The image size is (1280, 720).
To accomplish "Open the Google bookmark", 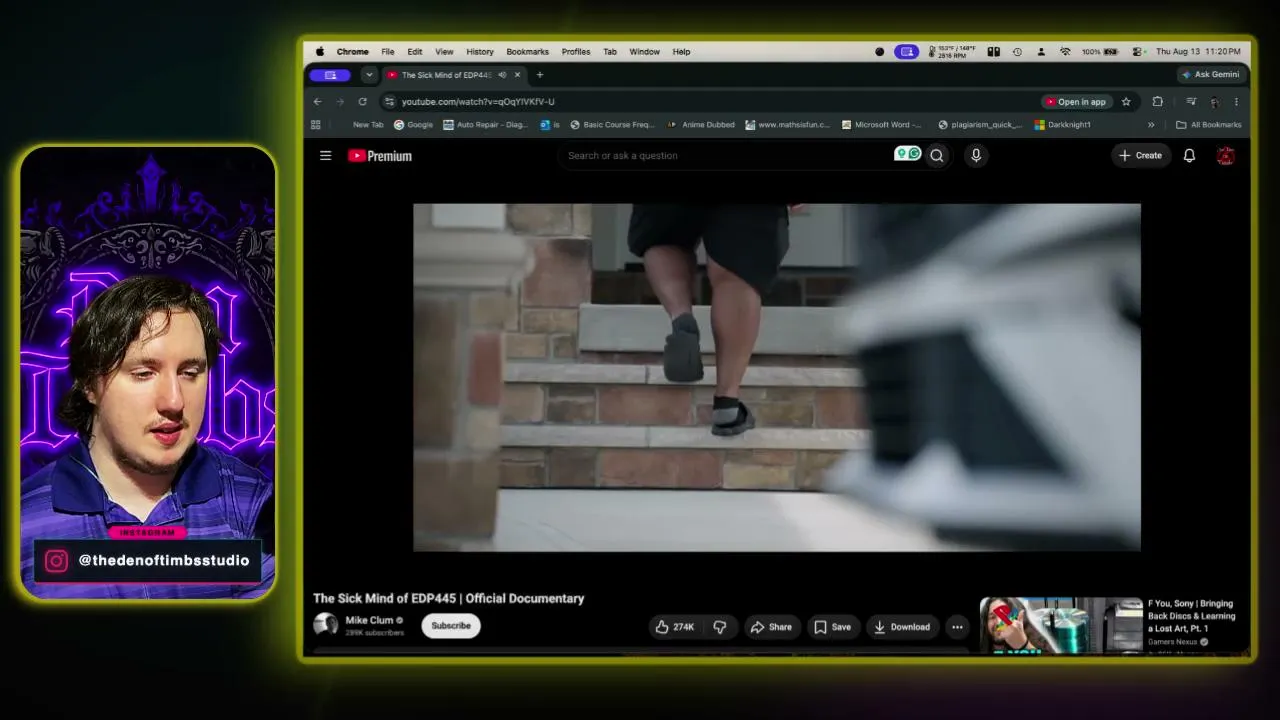I will 413,125.
